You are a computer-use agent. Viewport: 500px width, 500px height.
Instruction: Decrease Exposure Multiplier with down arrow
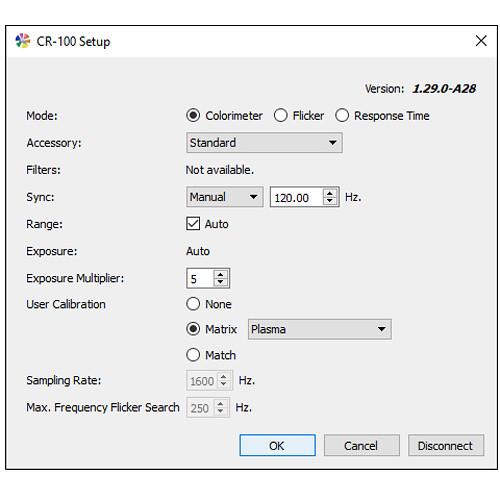[220, 282]
